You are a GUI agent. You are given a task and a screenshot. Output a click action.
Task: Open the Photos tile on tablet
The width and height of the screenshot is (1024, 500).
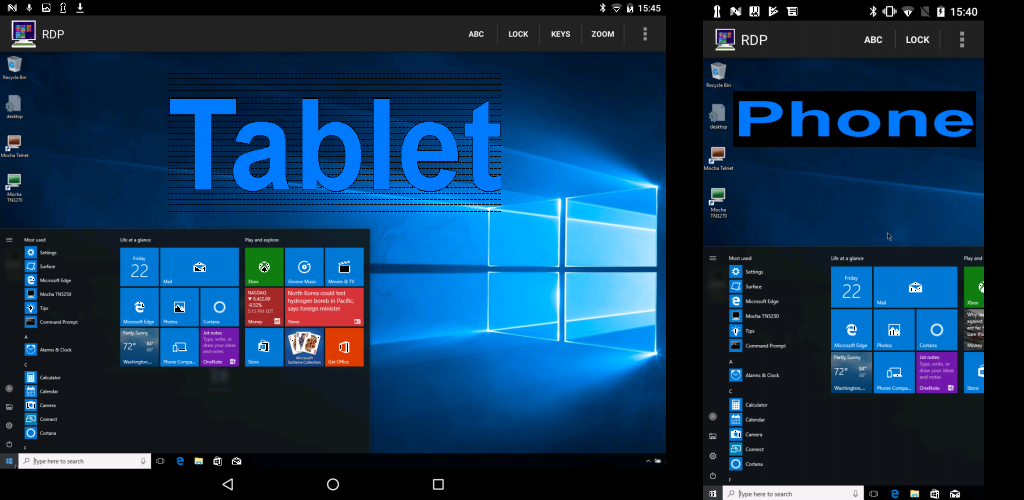click(x=180, y=307)
